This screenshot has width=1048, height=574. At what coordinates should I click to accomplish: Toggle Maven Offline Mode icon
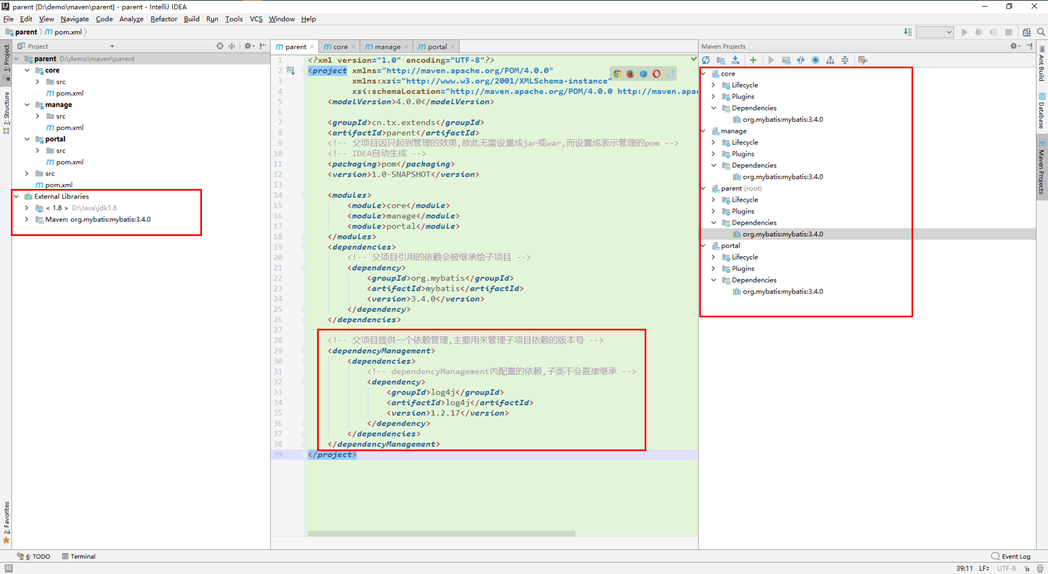pos(801,60)
